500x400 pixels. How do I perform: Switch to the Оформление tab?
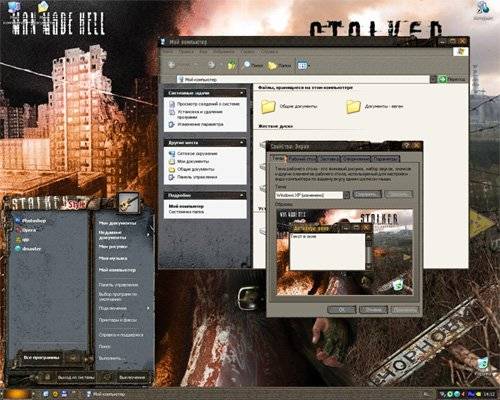356,159
